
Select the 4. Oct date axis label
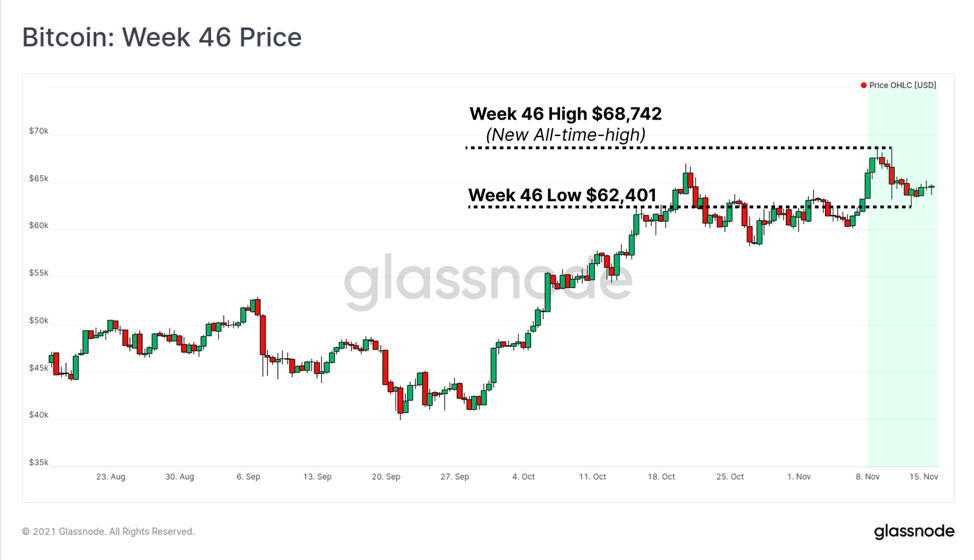pos(524,477)
